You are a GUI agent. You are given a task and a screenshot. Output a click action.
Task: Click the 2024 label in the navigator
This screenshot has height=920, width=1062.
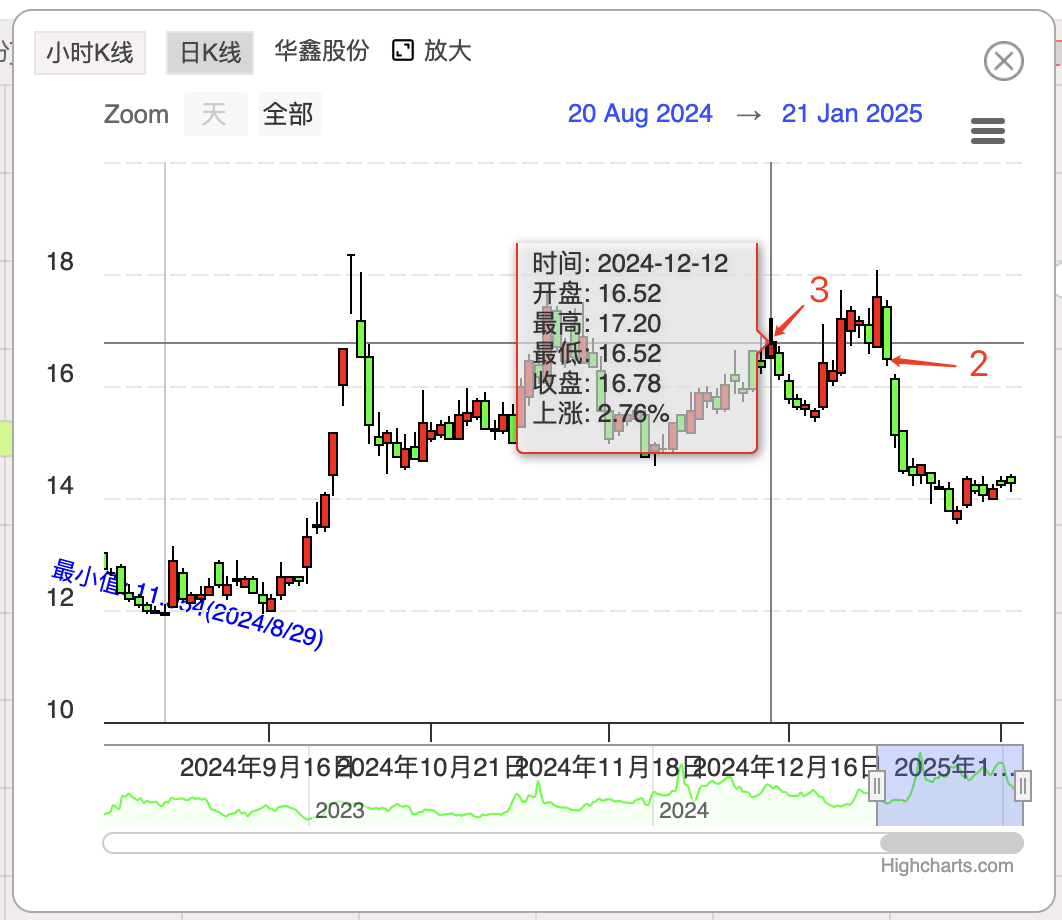pos(683,810)
